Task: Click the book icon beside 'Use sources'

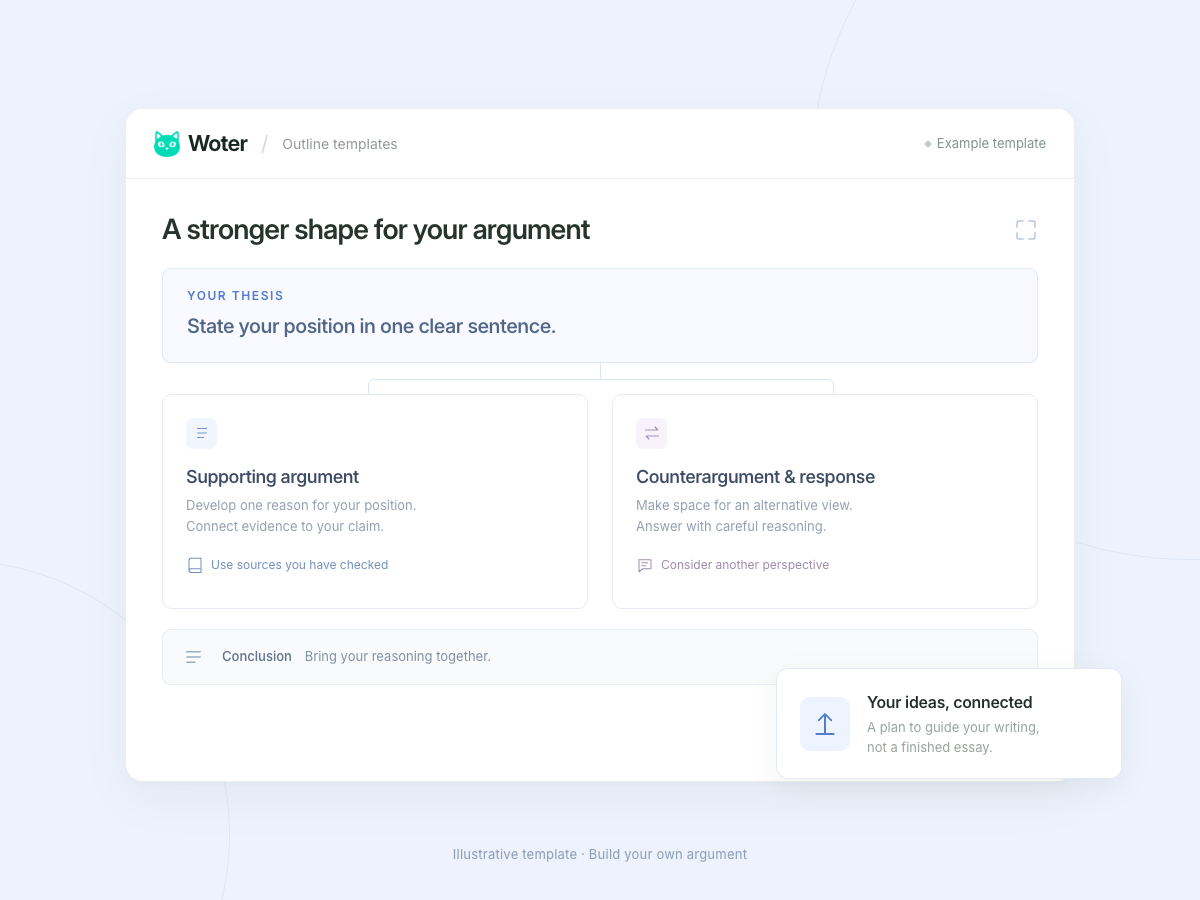Action: pyautogui.click(x=195, y=565)
